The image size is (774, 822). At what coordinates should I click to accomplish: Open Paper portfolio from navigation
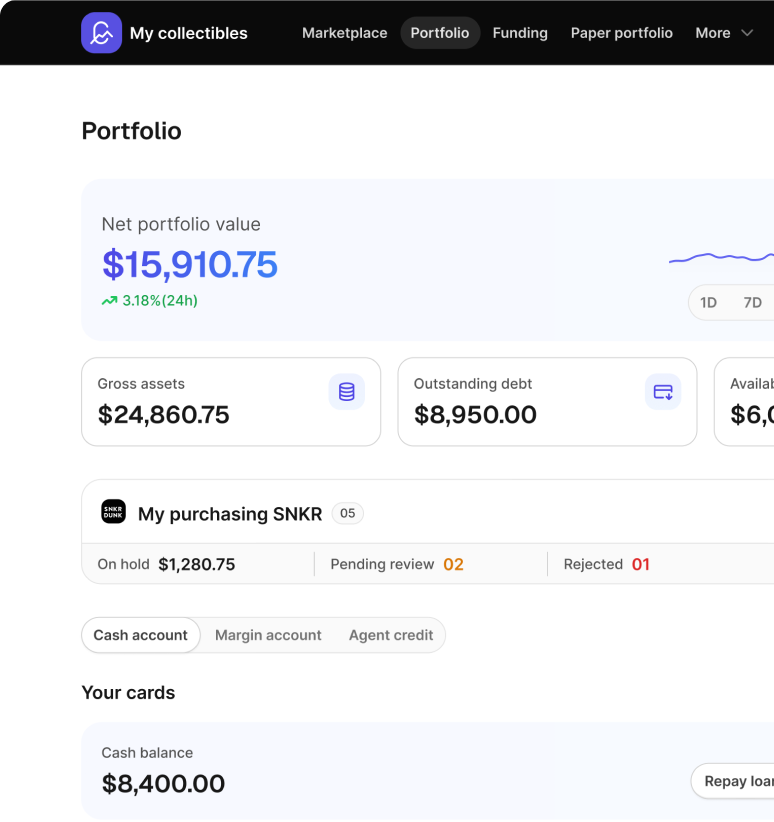(621, 33)
